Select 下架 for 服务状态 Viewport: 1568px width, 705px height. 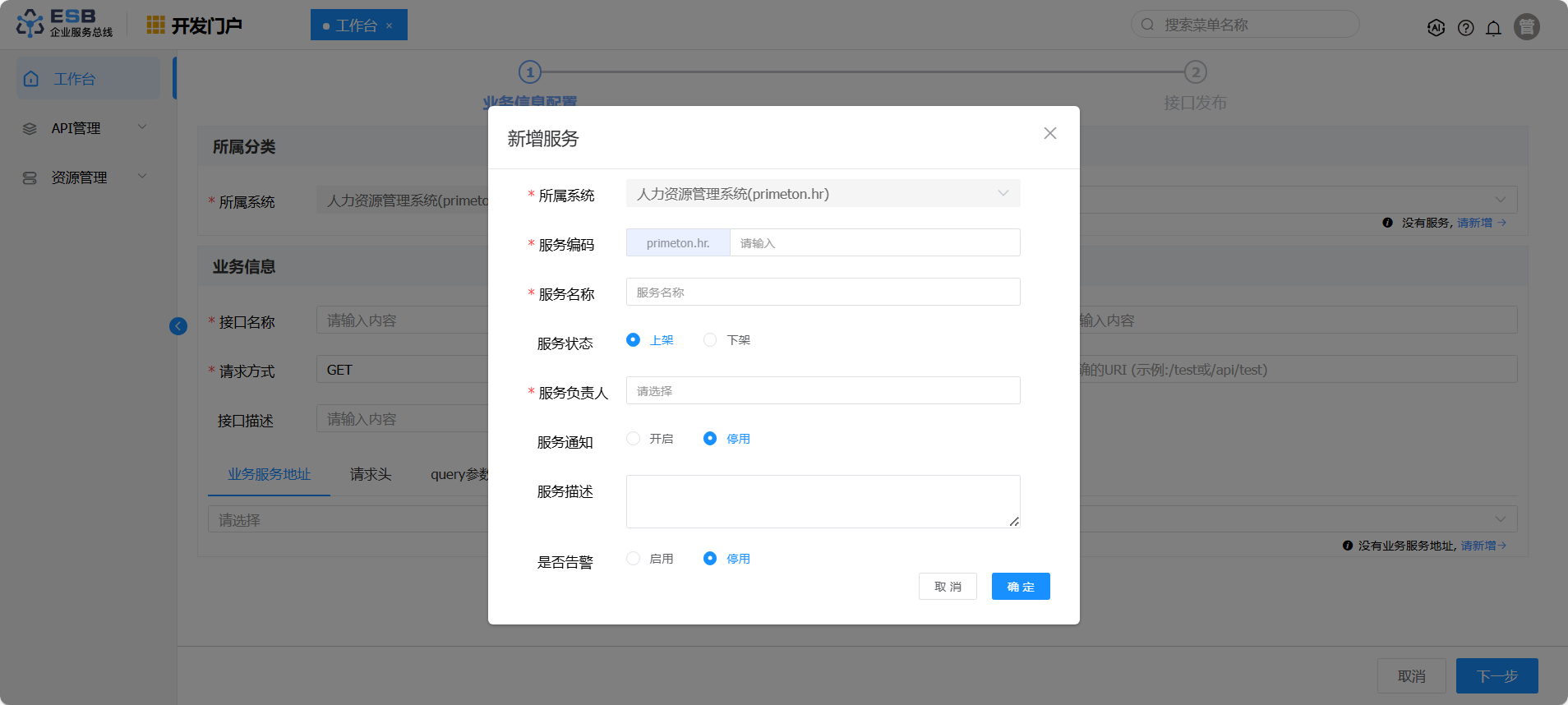coord(710,340)
